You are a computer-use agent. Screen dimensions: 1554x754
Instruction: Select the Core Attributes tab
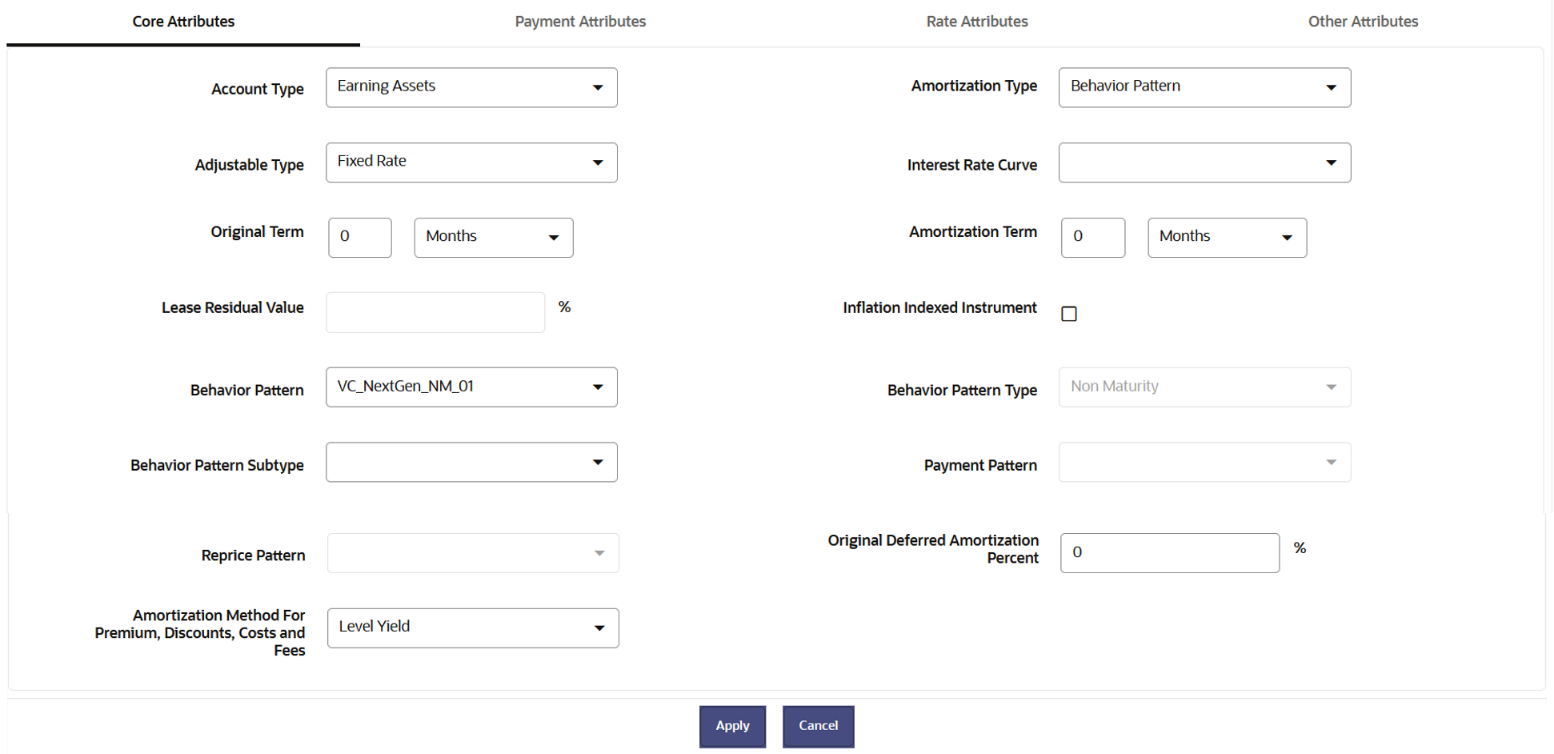(183, 21)
